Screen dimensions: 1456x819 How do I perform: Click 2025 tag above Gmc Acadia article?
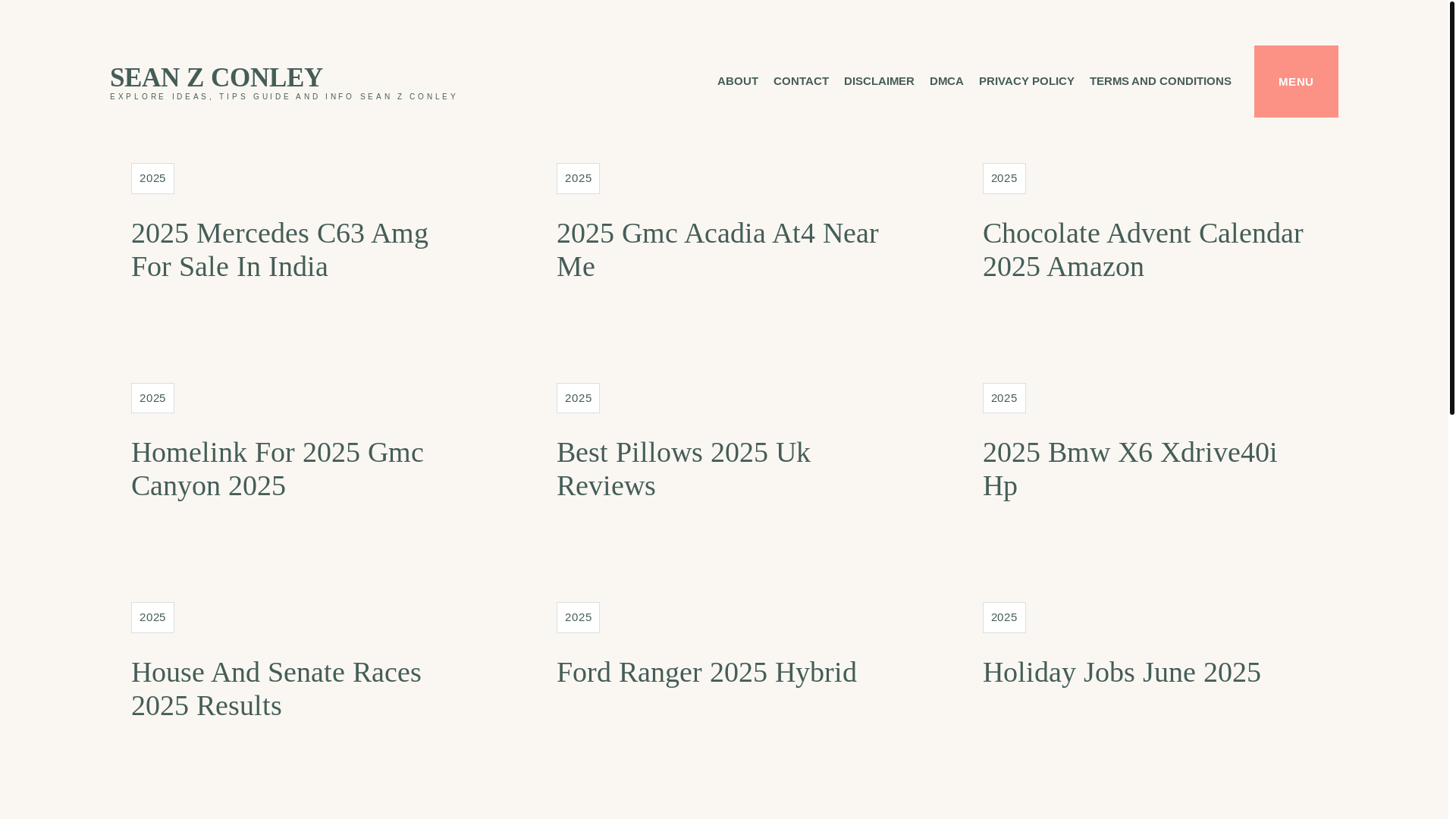pyautogui.click(x=578, y=178)
